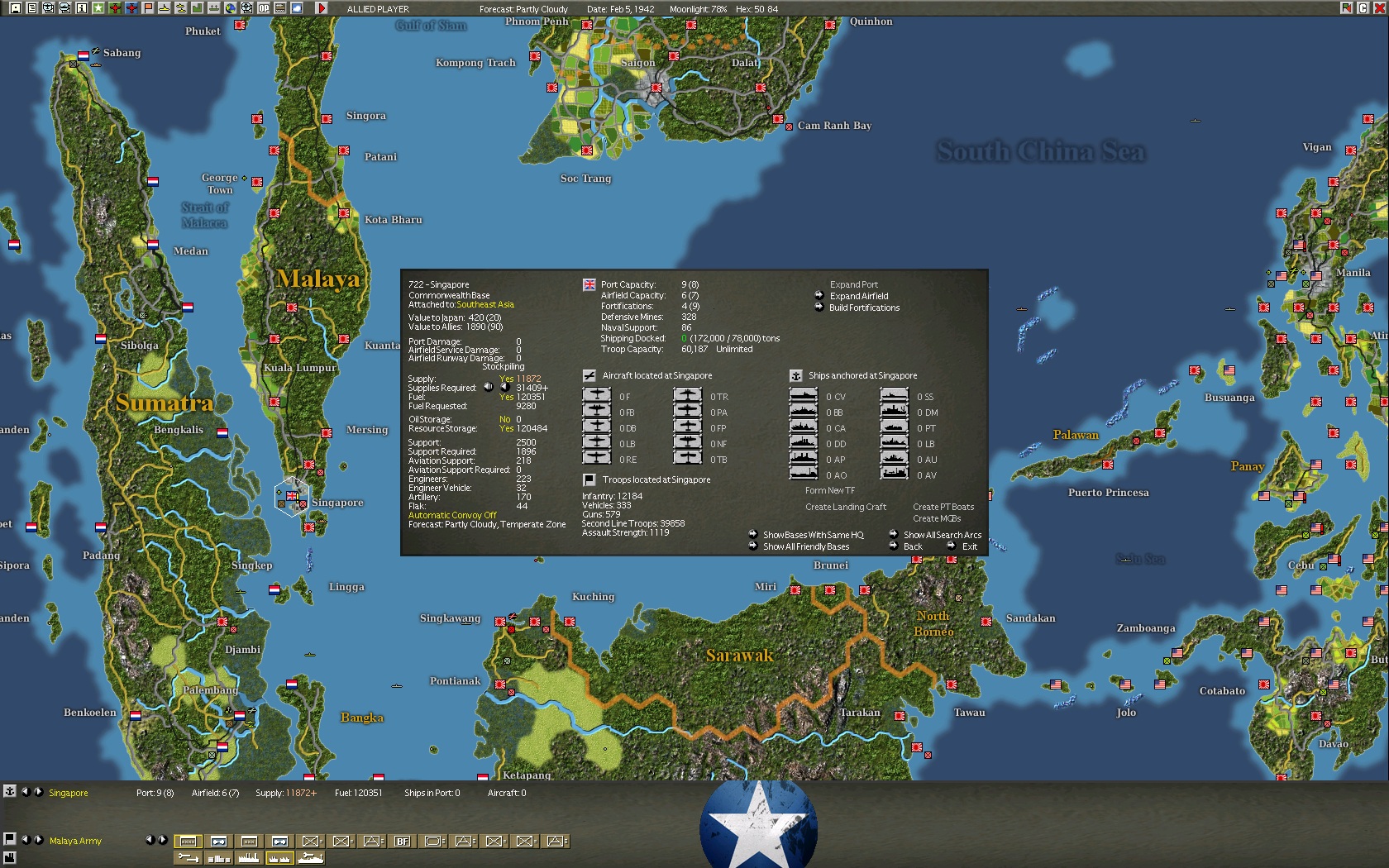This screenshot has height=868, width=1389.
Task: Go to previous base before Singapore
Action: click(x=25, y=792)
